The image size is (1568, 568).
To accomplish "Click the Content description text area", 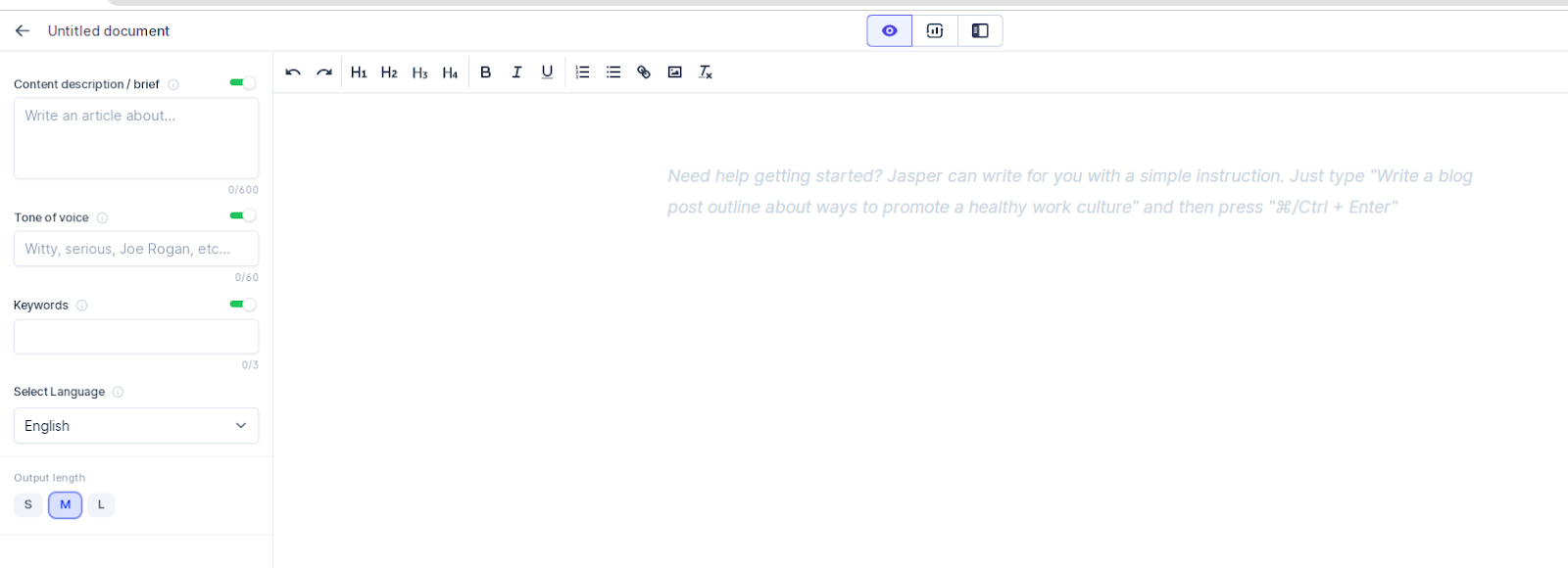I will pos(136,138).
